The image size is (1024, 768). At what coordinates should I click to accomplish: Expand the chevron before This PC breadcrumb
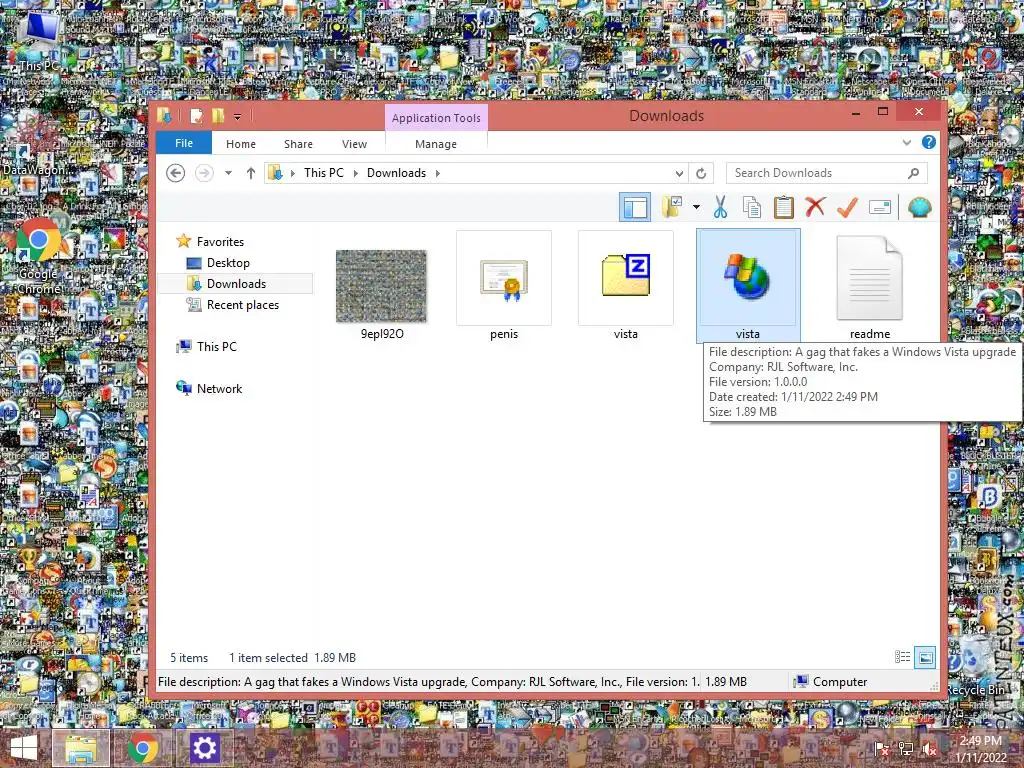click(x=293, y=173)
